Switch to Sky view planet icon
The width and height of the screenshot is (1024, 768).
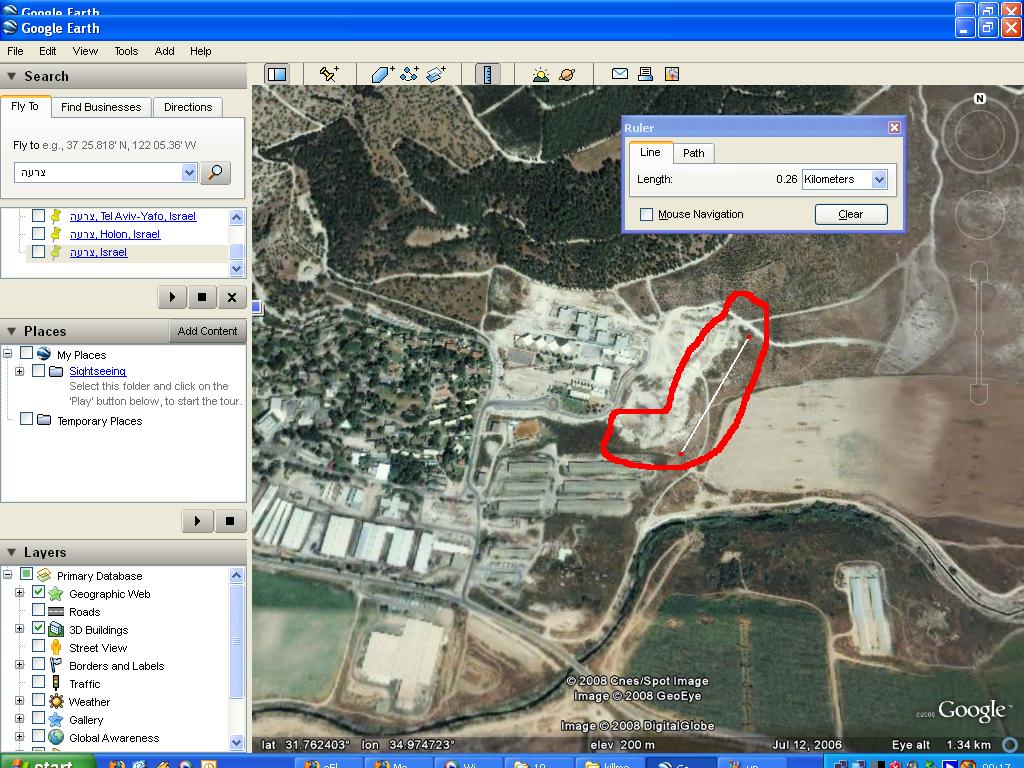click(x=567, y=74)
